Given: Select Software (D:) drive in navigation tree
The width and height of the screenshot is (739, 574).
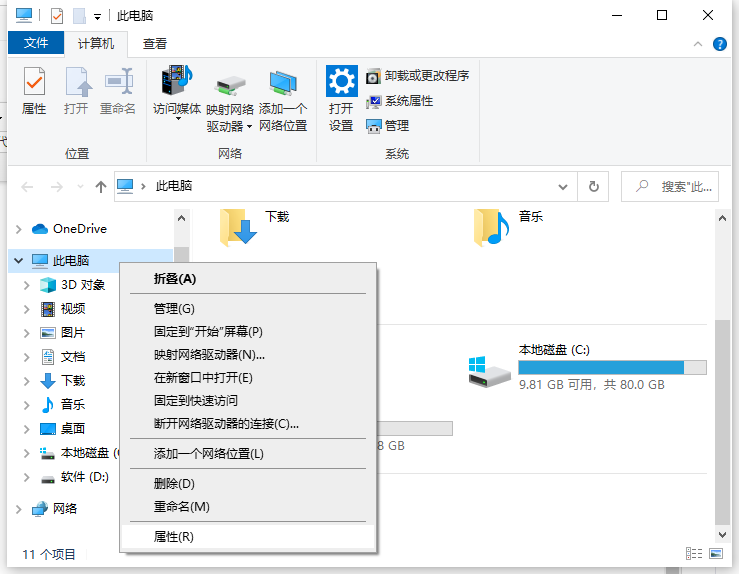Looking at the screenshot, I should tap(74, 477).
